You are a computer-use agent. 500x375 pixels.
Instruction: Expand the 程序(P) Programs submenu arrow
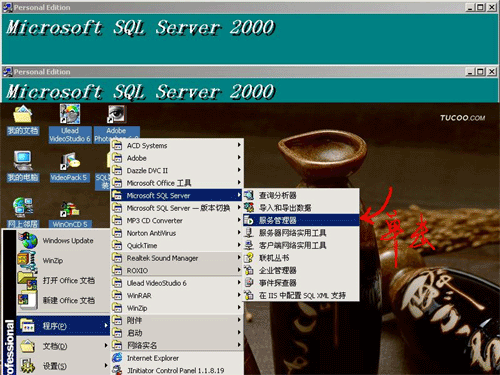point(106,326)
